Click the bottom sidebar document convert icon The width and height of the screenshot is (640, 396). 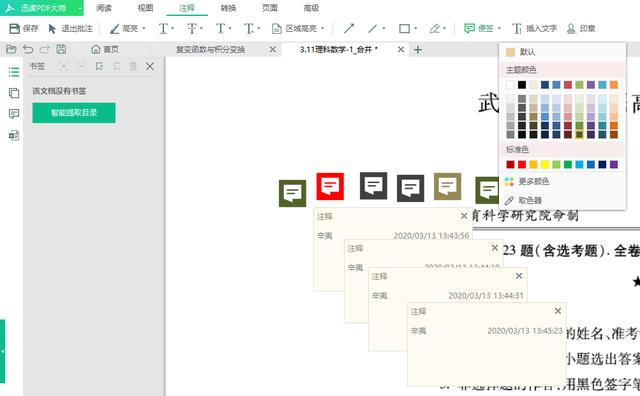pos(14,135)
